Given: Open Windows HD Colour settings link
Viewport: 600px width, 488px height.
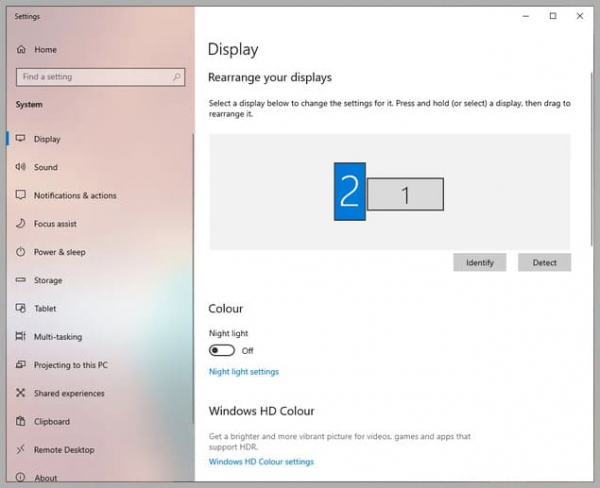Looking at the screenshot, I should 261,462.
